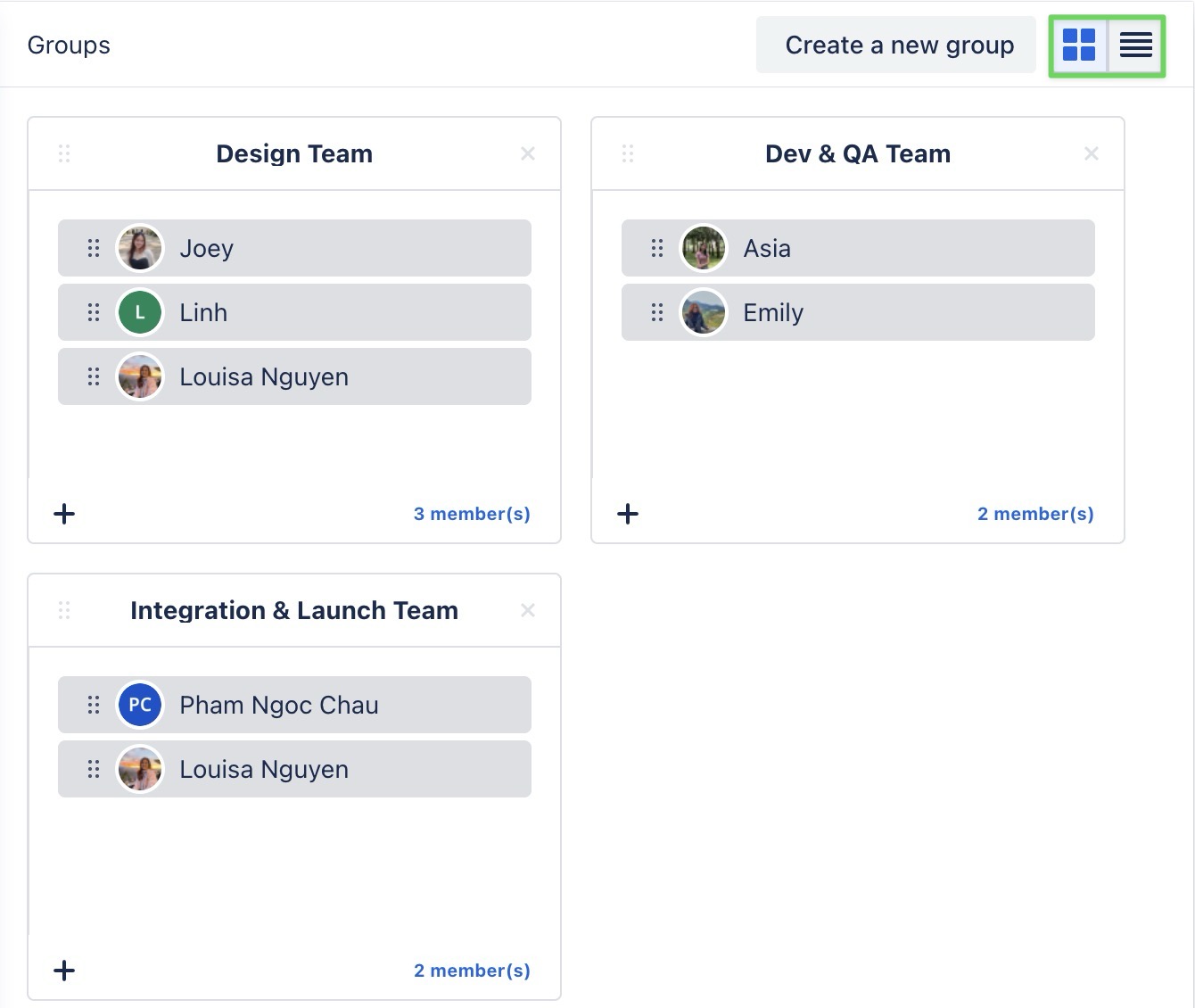
Task: Remove the Dev & QA Team group
Action: coord(1091,154)
